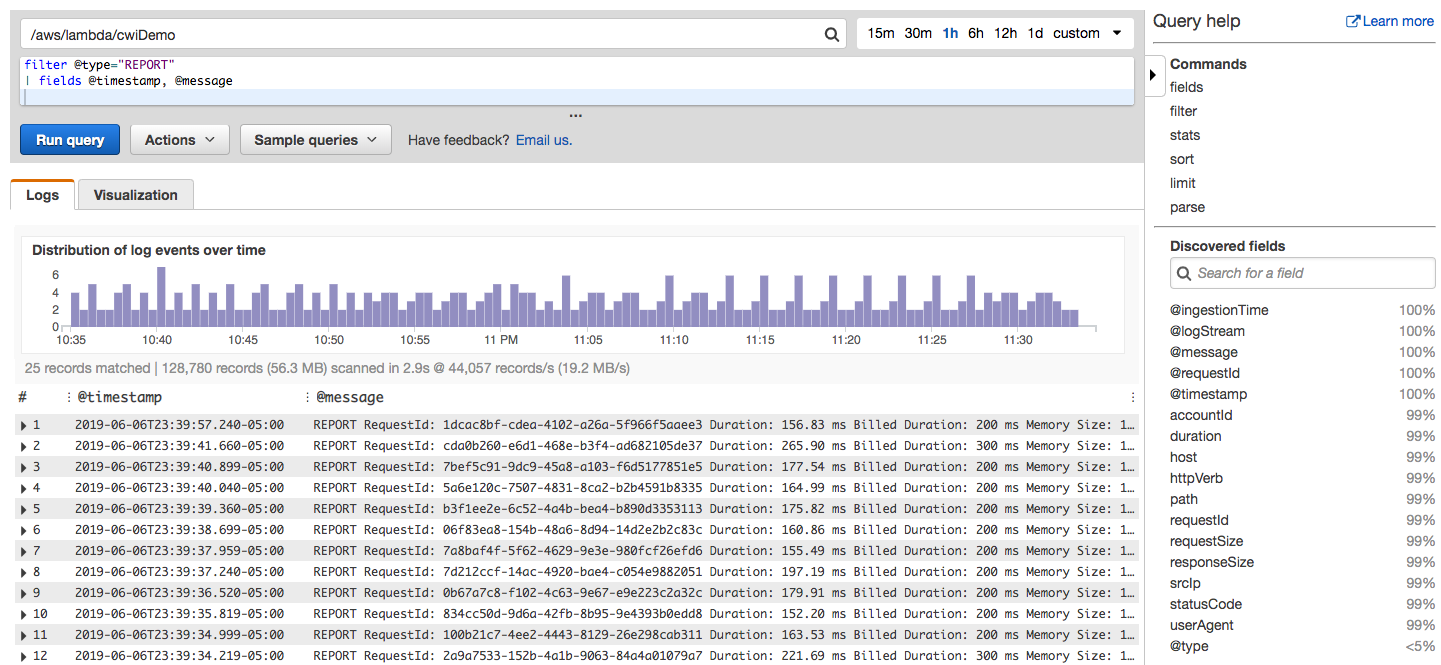This screenshot has width=1441, height=665.
Task: Click the search magnifier in the log group field
Action: [x=831, y=33]
